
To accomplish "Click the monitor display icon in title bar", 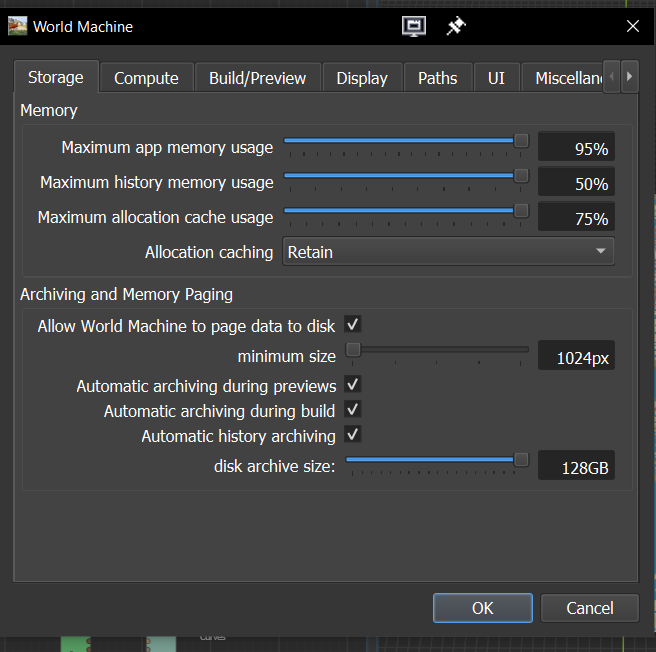I will (414, 26).
